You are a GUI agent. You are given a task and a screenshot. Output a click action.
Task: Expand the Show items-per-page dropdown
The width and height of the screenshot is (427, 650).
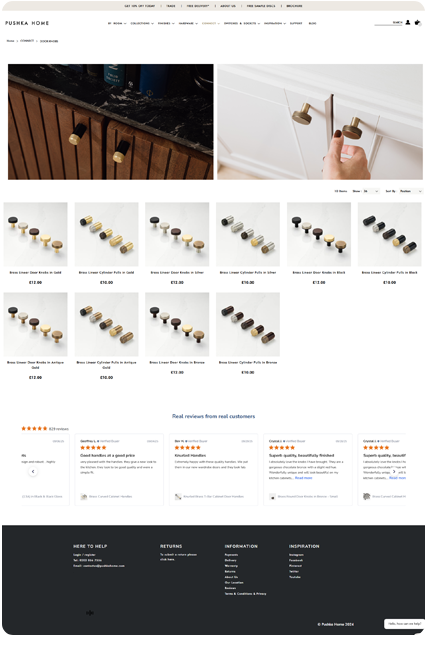point(371,191)
